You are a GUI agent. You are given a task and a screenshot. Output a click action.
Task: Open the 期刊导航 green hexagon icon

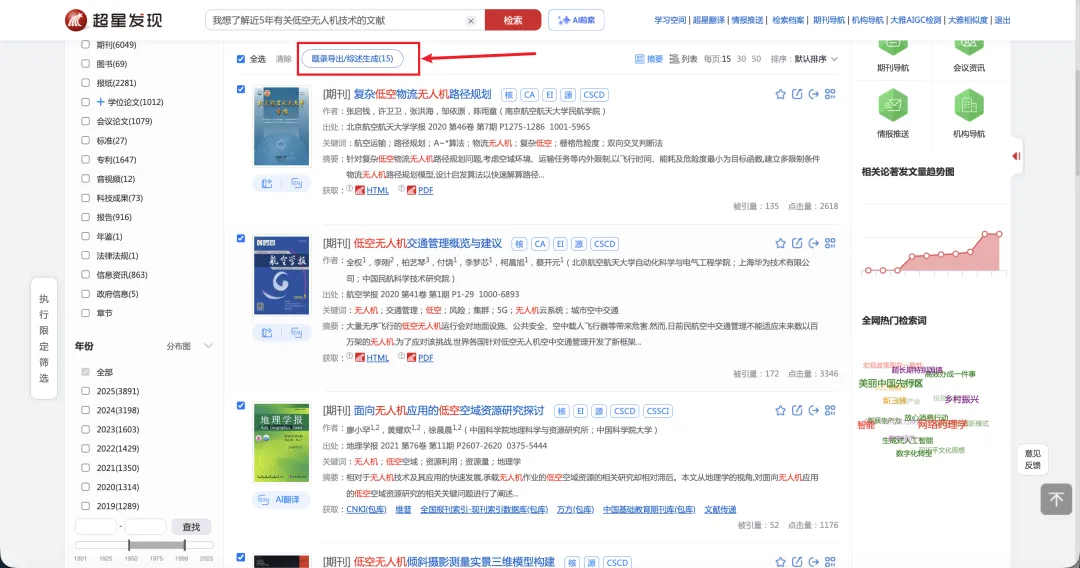(892, 43)
